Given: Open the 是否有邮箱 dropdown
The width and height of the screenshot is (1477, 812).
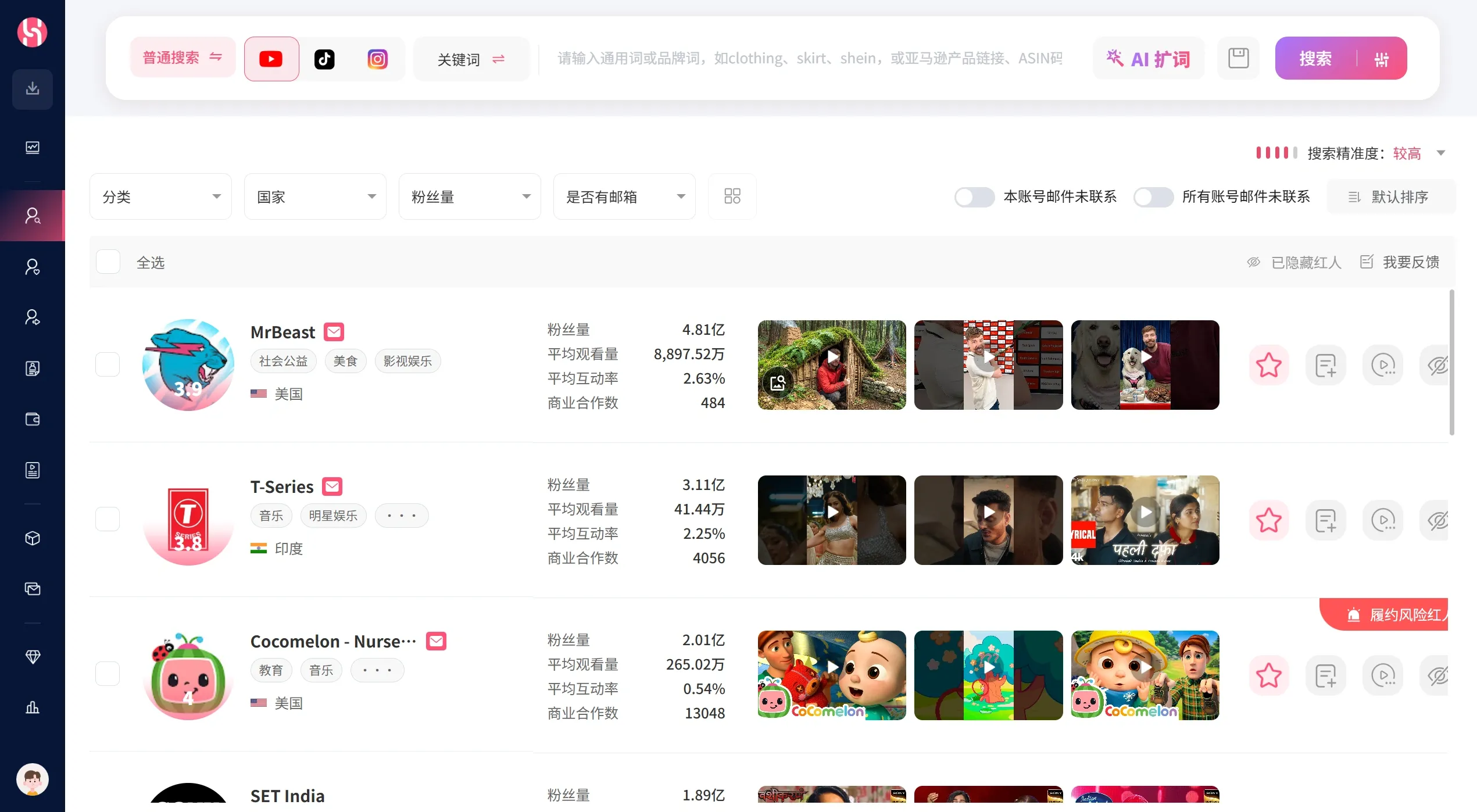Looking at the screenshot, I should (x=624, y=196).
